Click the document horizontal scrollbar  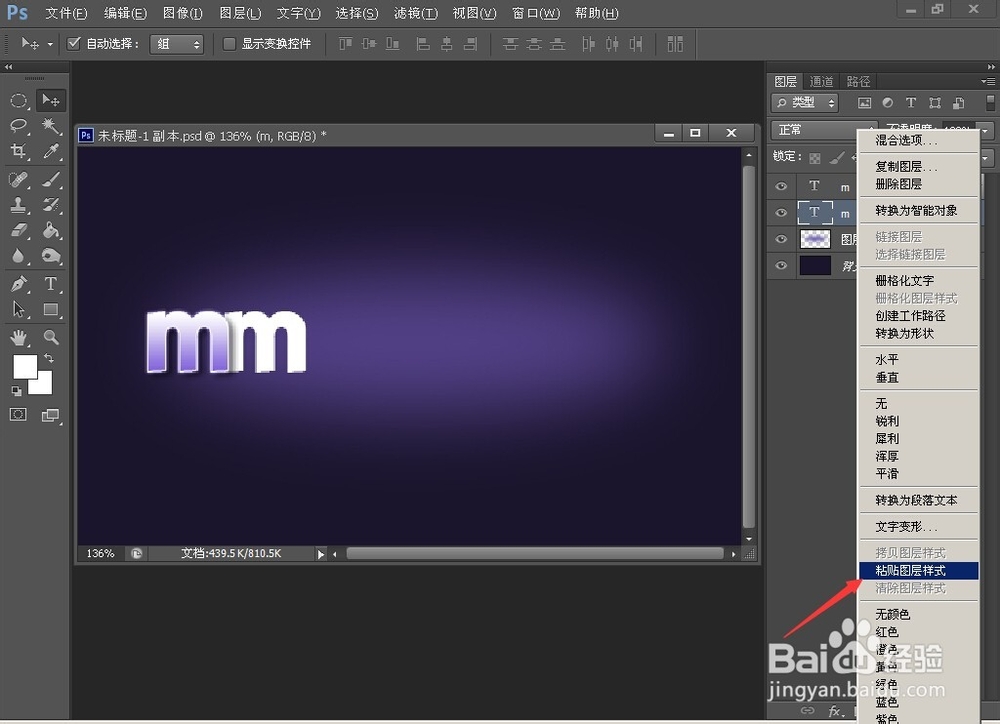click(x=534, y=554)
